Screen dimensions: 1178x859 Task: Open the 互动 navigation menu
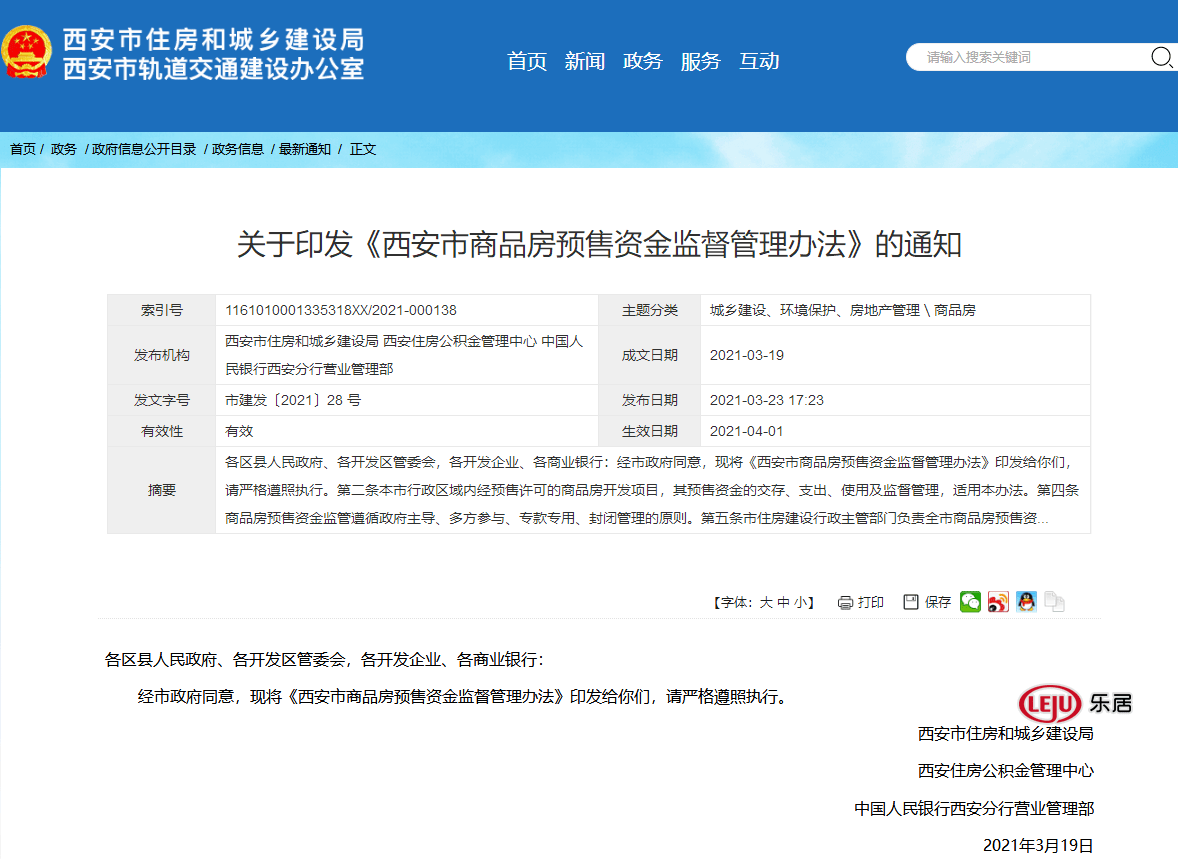[759, 61]
